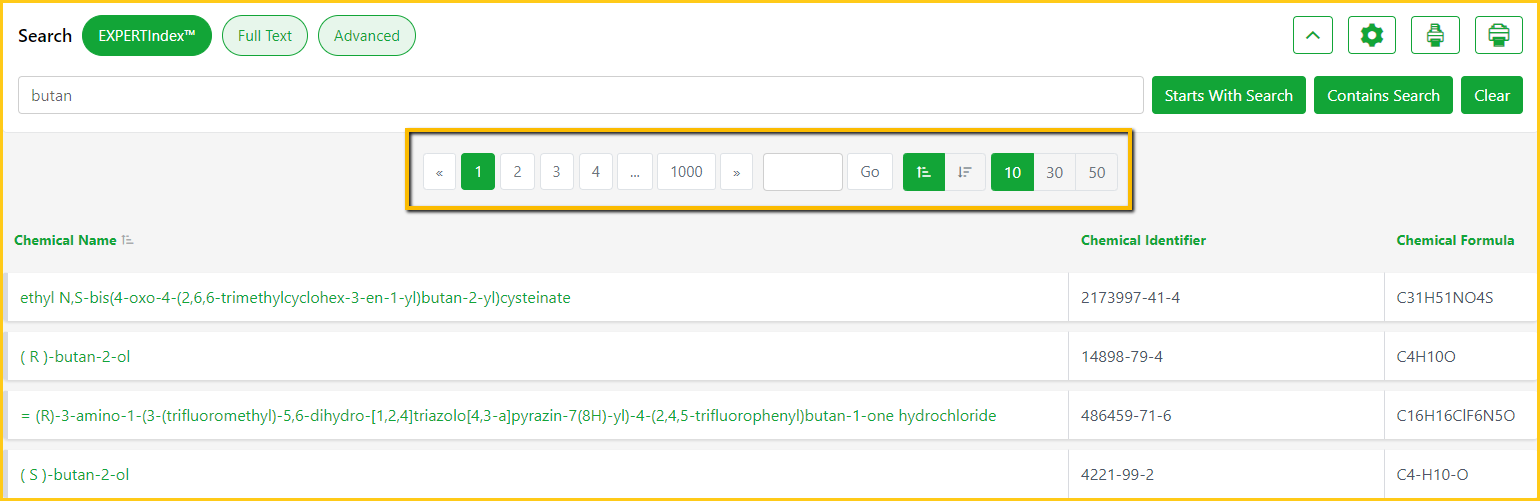This screenshot has width=1540, height=501.
Task: Select the EXPERTIndex search tab
Action: point(147,36)
